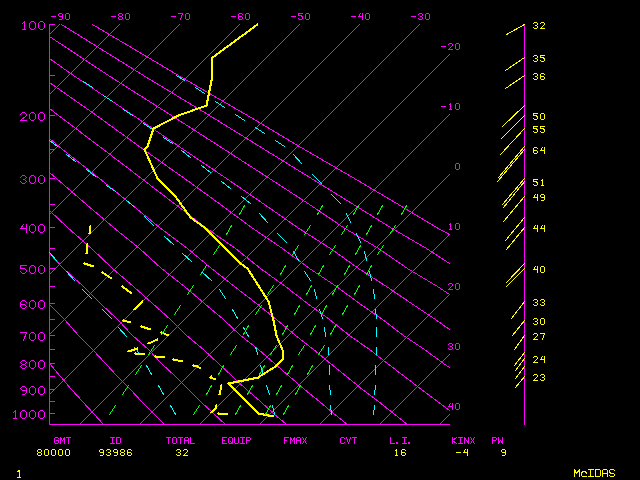Screen dimensions: 640x480
Task: Select the KINX column header
Action: click(463, 440)
